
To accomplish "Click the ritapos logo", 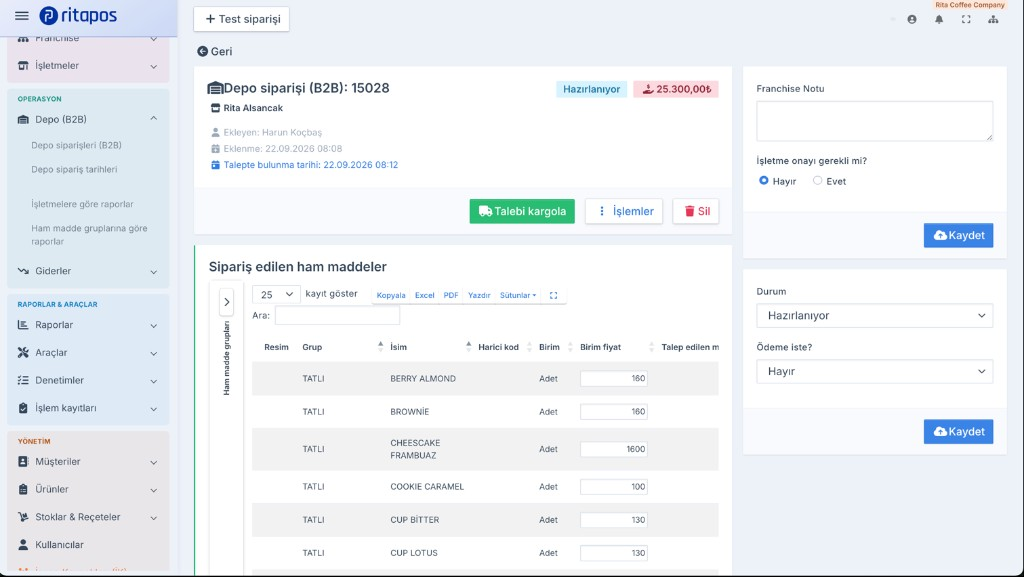I will 78,15.
